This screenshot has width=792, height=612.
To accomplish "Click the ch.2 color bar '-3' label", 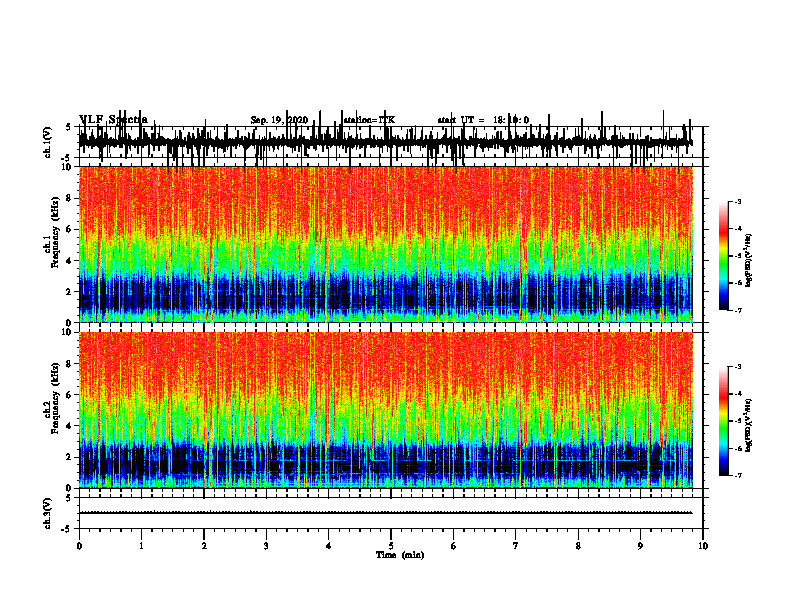I will (x=738, y=367).
